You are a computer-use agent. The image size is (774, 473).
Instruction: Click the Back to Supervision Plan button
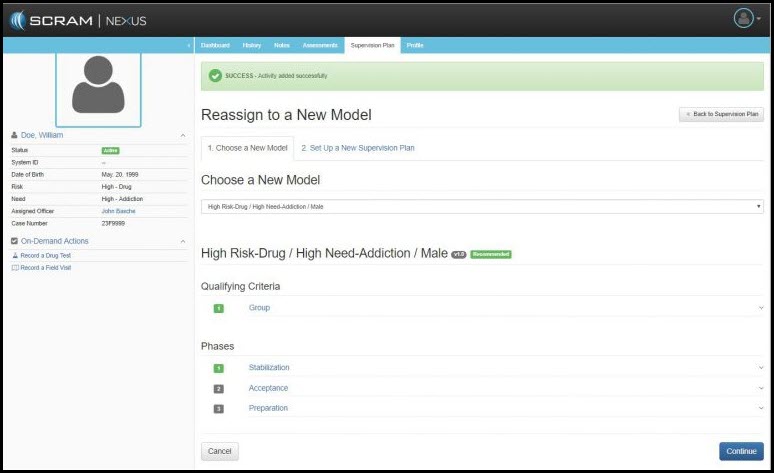721,114
